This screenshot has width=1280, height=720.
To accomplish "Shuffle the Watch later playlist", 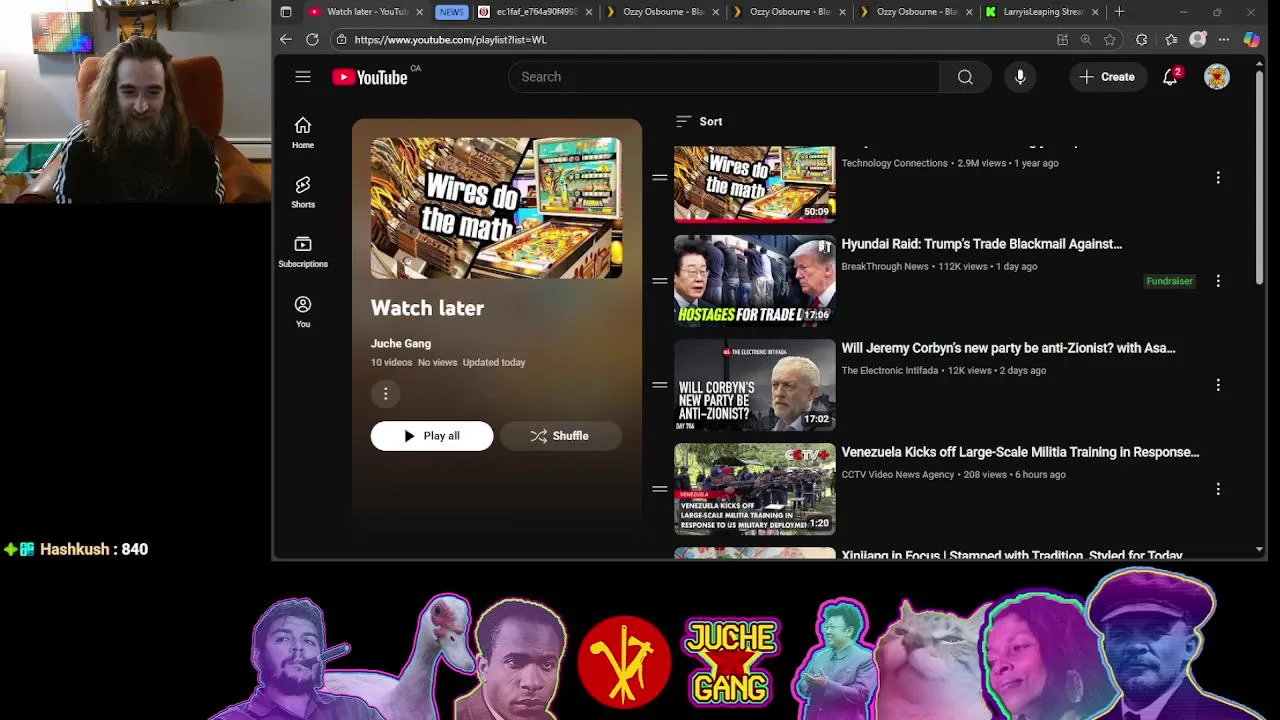I will pyautogui.click(x=560, y=436).
